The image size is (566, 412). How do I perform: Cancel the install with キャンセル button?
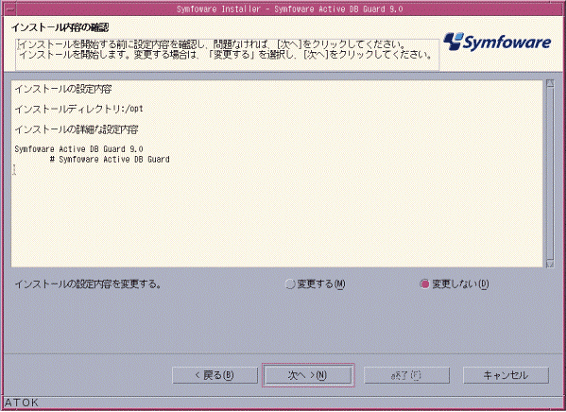click(506, 376)
